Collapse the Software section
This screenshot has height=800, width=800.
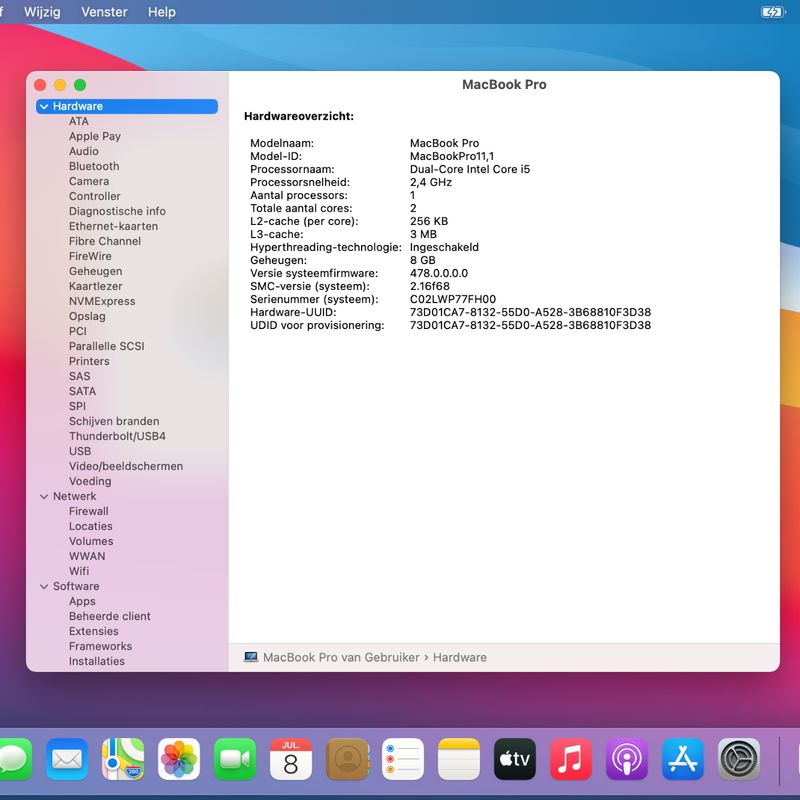point(44,586)
